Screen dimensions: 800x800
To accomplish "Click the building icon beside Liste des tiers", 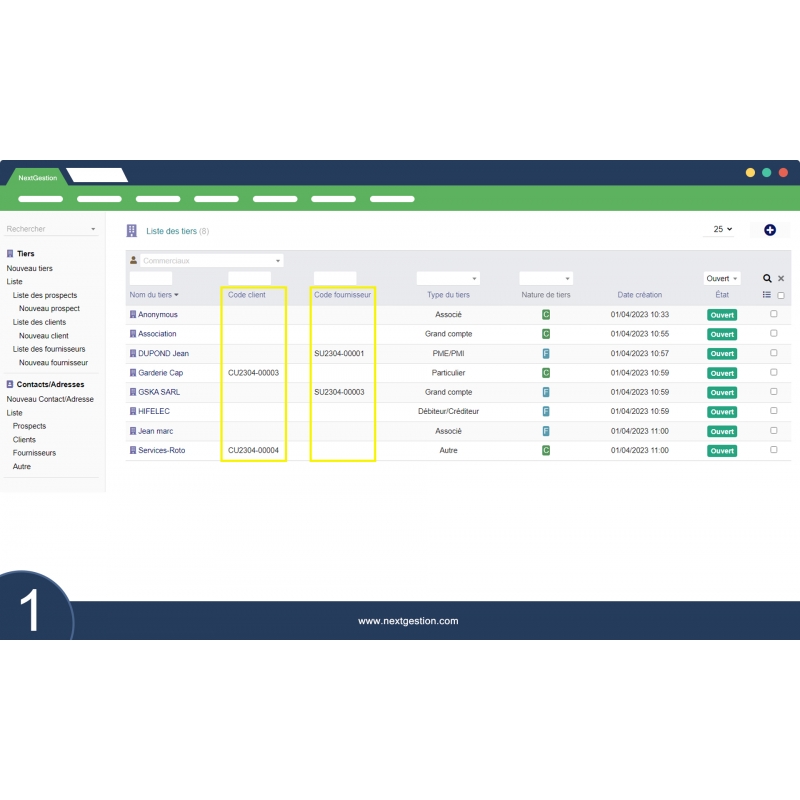I will (x=132, y=231).
